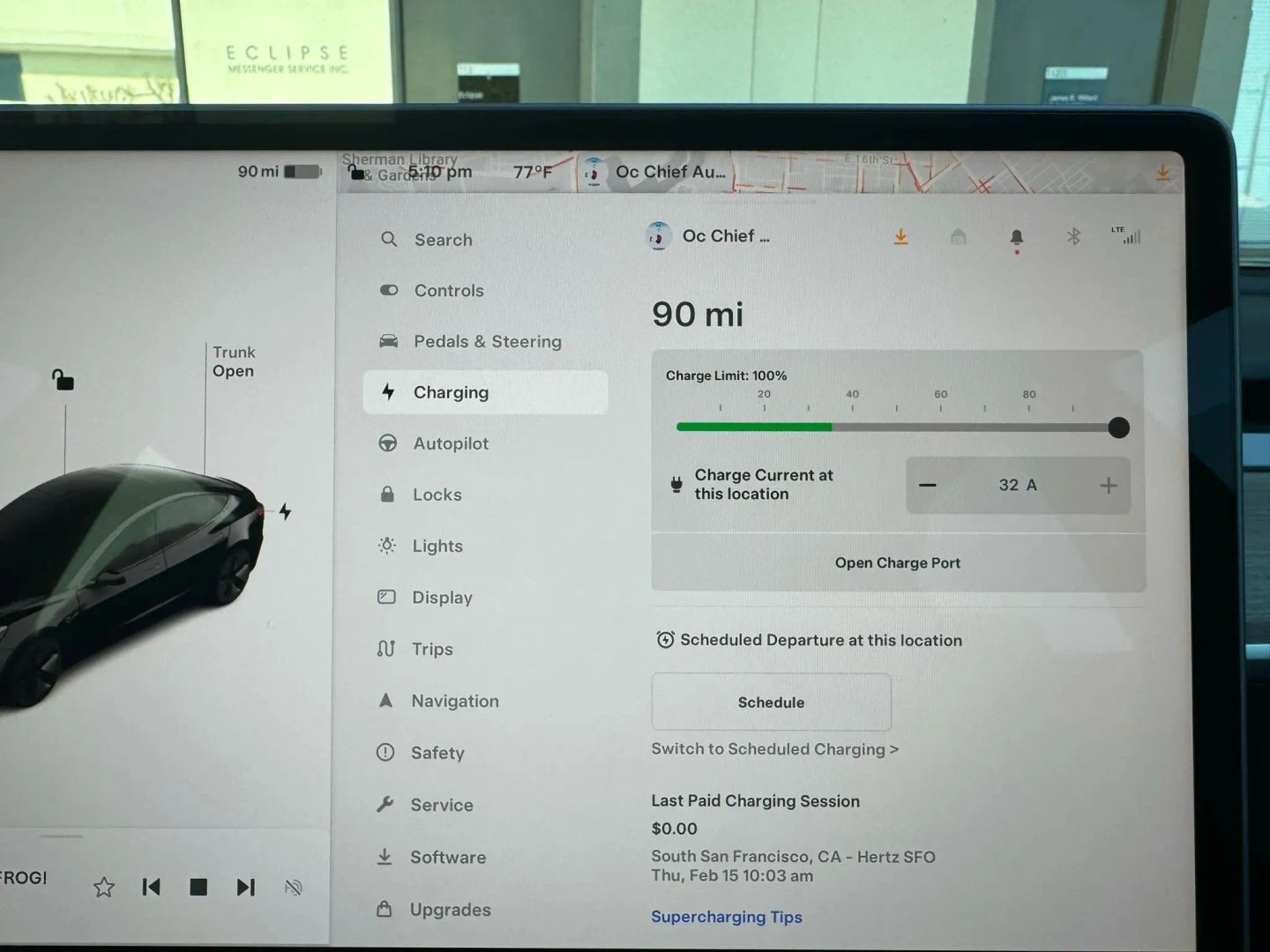Favorite the current track with star icon
This screenshot has width=1270, height=952.
[104, 887]
